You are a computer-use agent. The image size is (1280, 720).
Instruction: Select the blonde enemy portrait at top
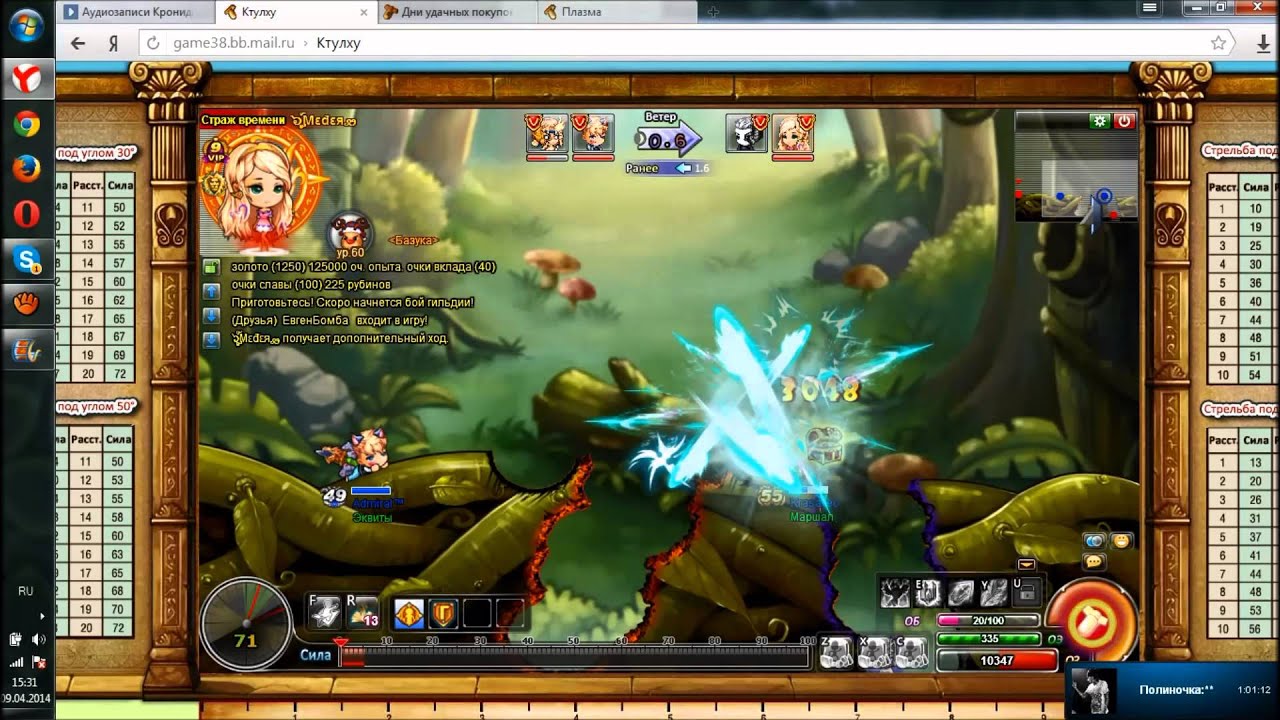point(793,133)
